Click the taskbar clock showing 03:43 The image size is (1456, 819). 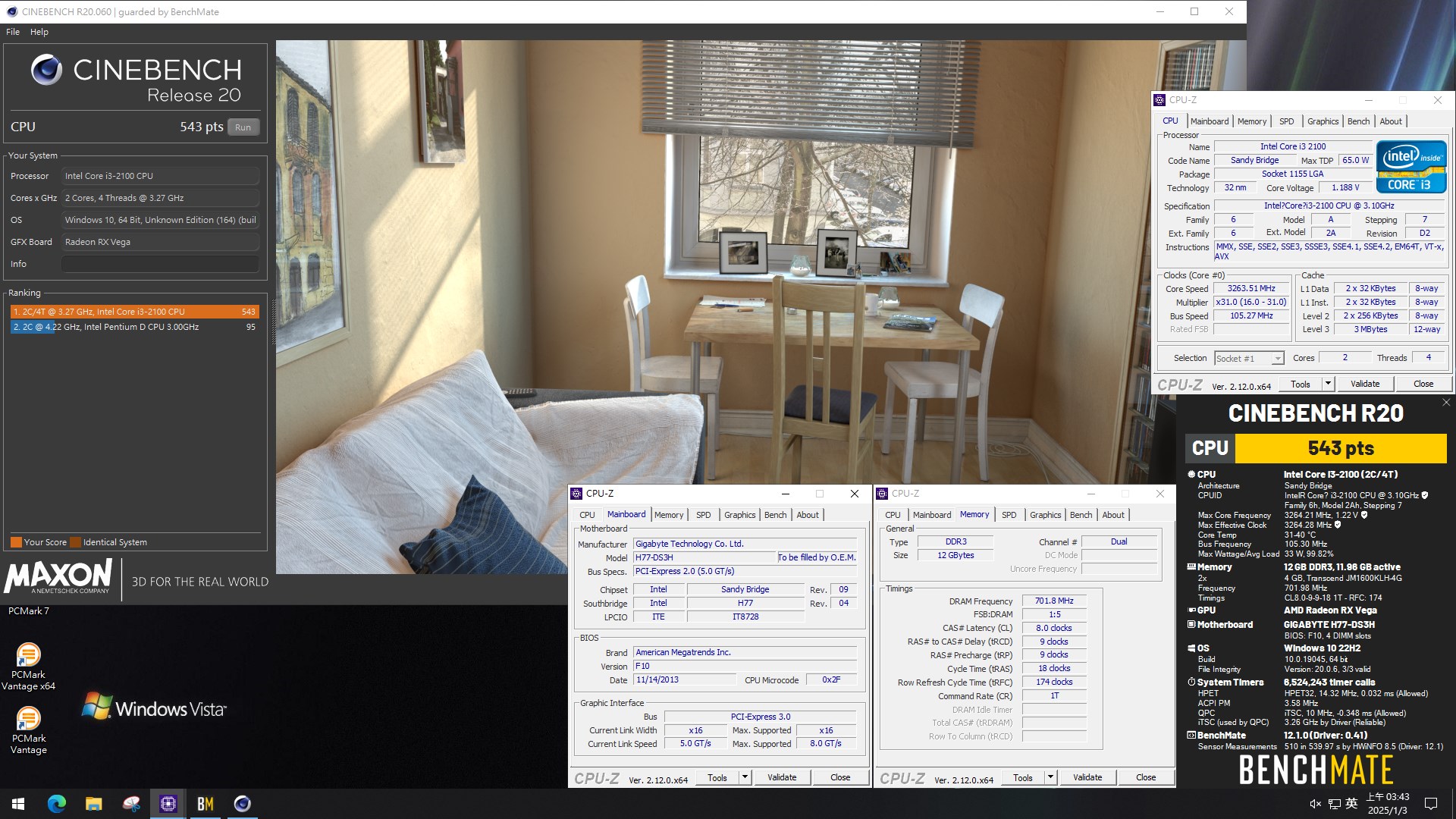1388,804
